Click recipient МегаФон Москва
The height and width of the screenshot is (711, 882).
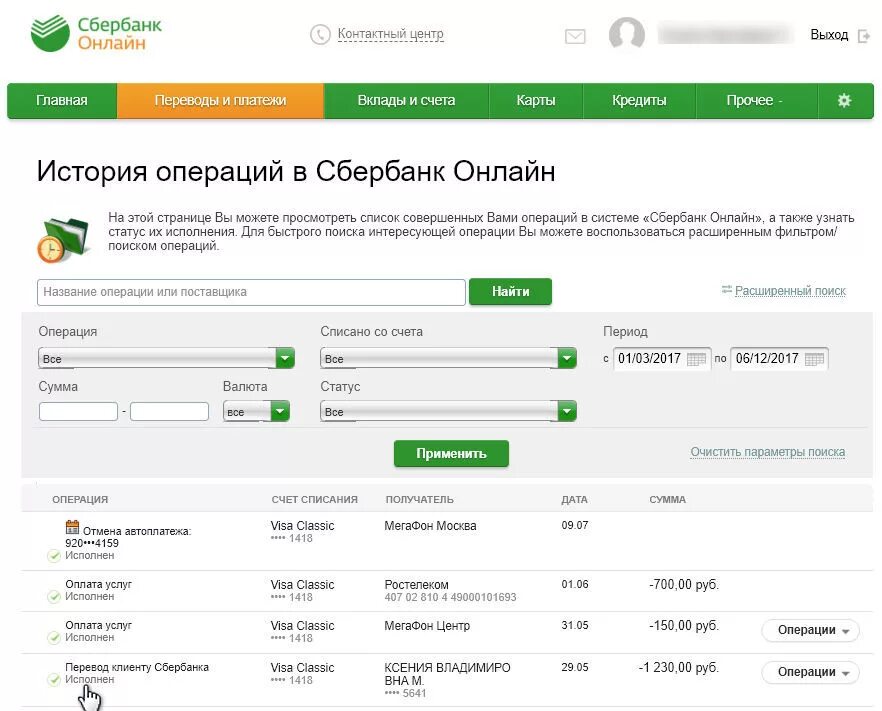[x=430, y=526]
